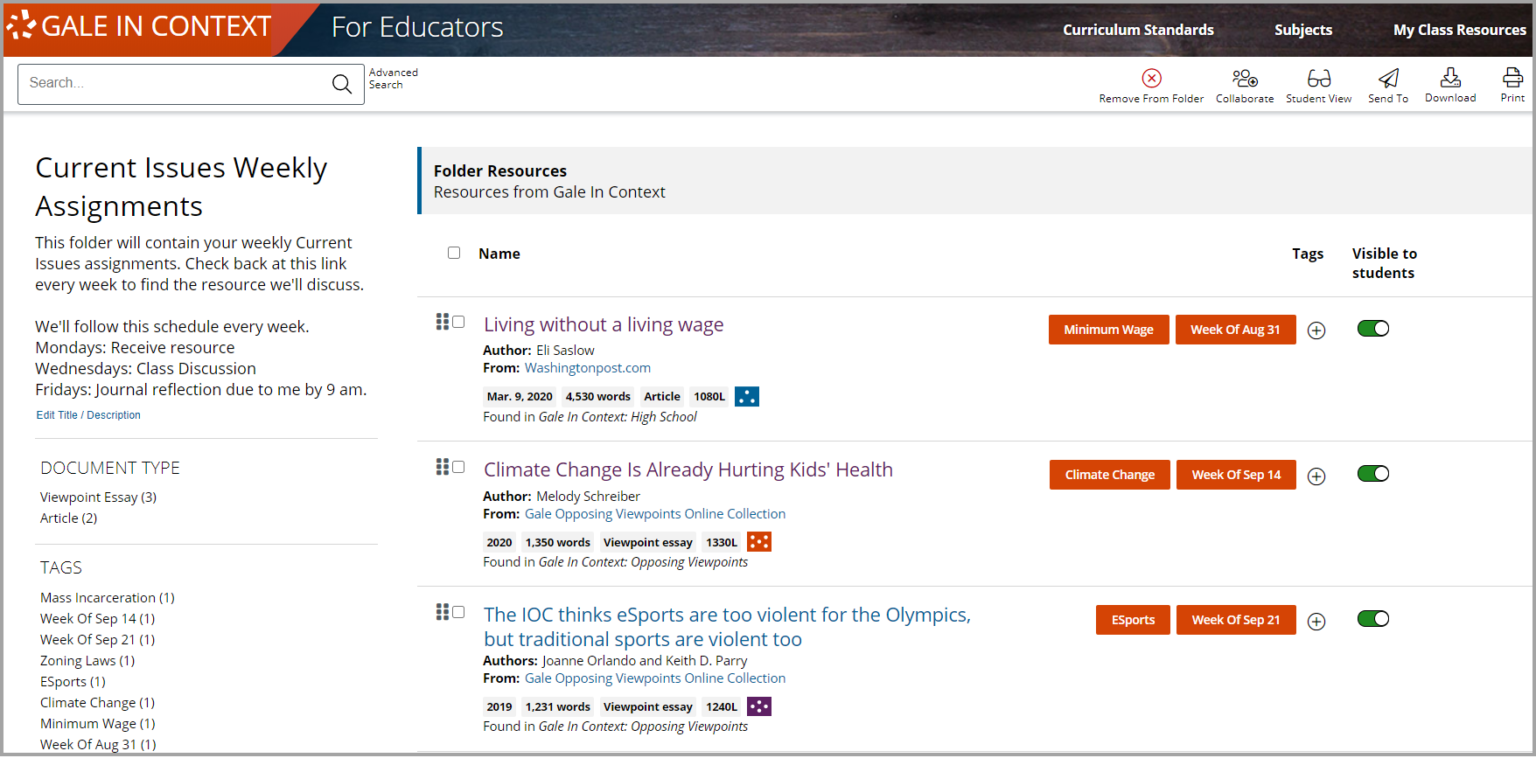The width and height of the screenshot is (1536, 758).
Task: Click the Edit Title / Description link
Action: 88,415
